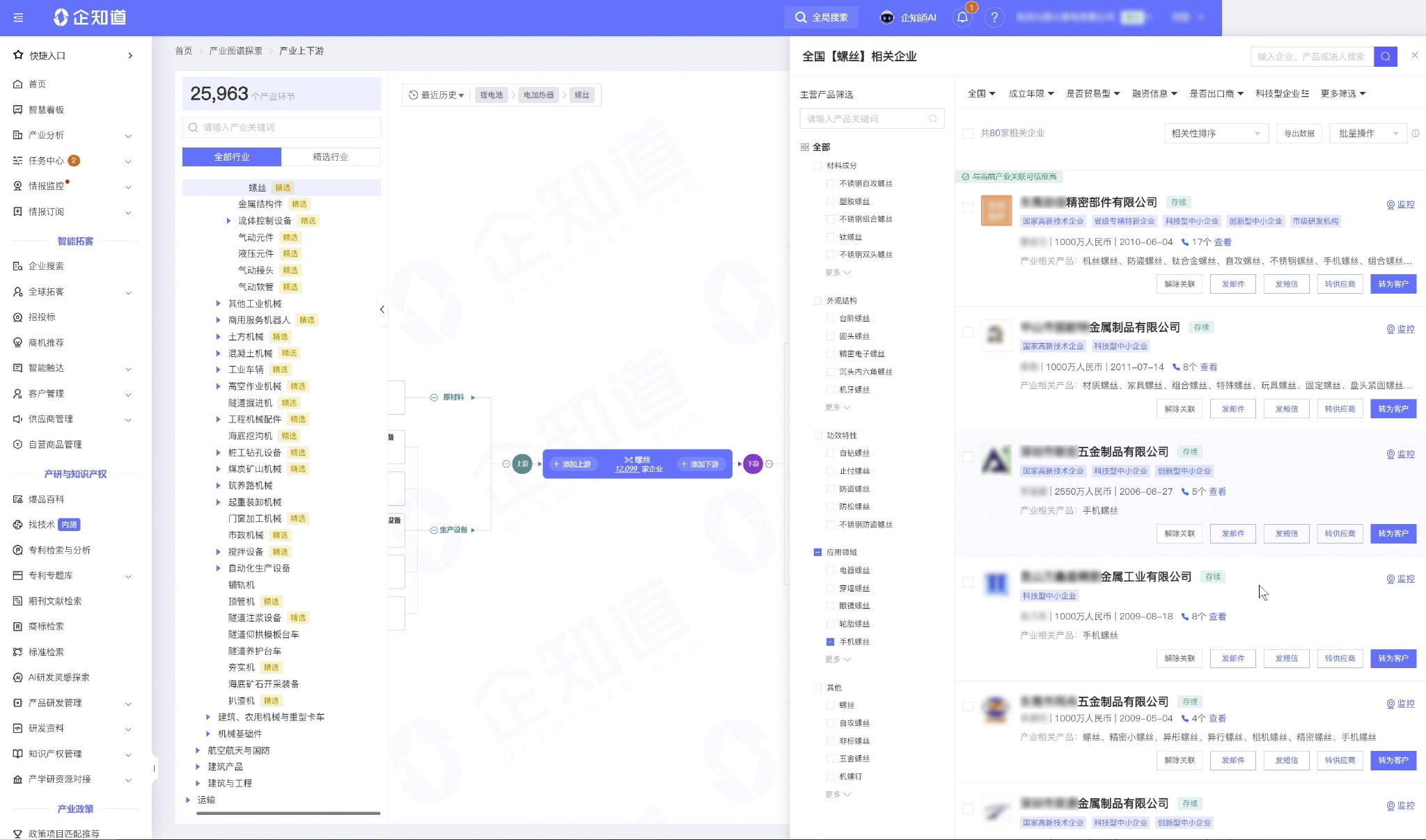Expand the 成立年限 filter dropdown
This screenshot has height=840, width=1426.
(1031, 93)
